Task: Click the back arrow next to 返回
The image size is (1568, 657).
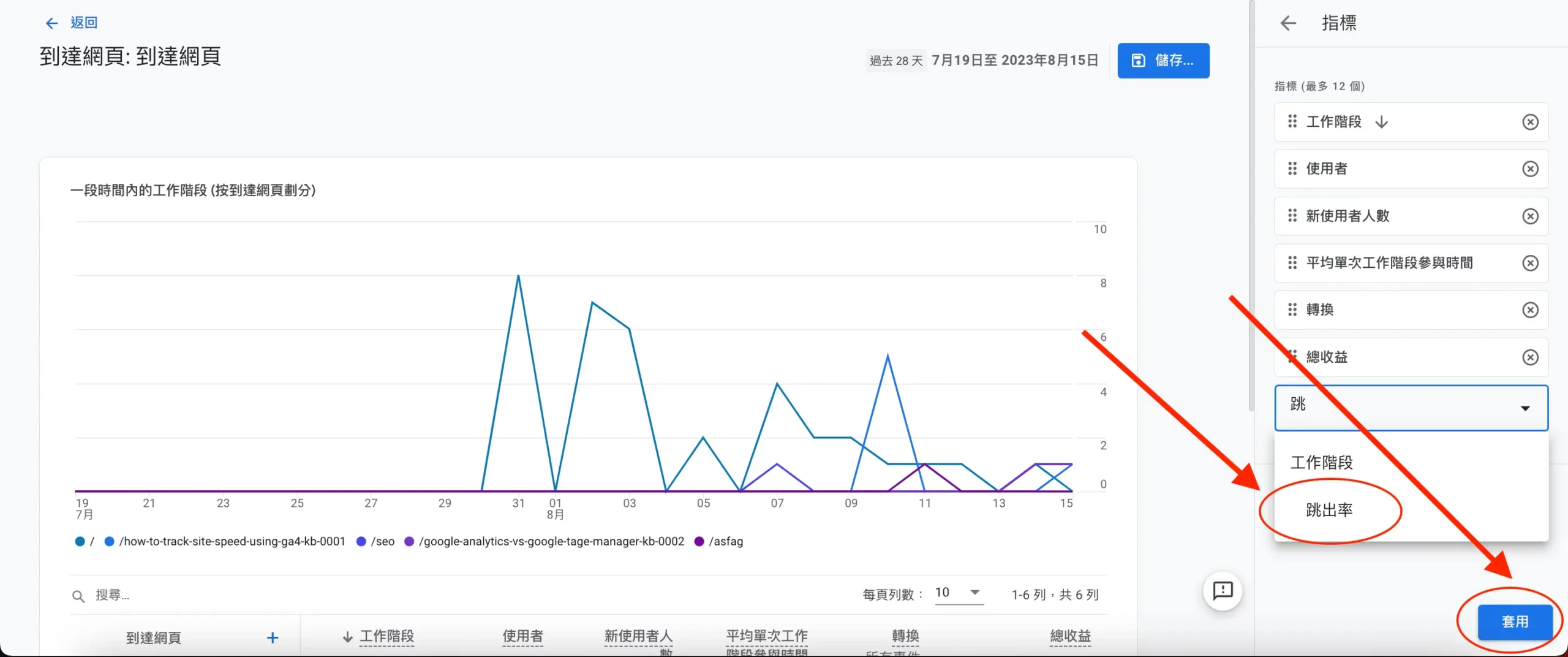Action: [x=52, y=23]
